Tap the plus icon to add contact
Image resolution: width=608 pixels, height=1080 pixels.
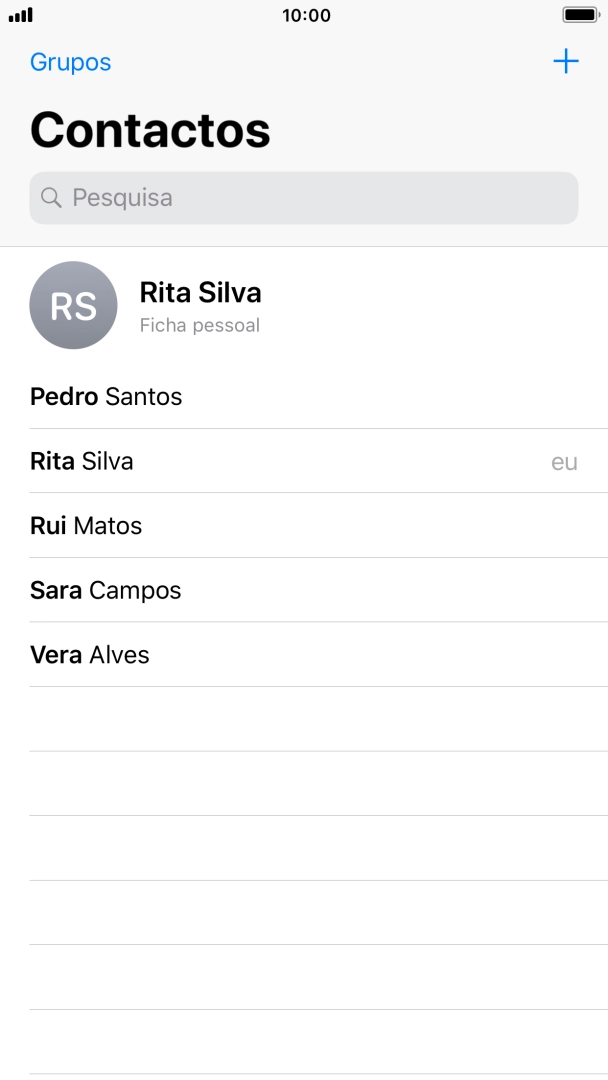[566, 61]
